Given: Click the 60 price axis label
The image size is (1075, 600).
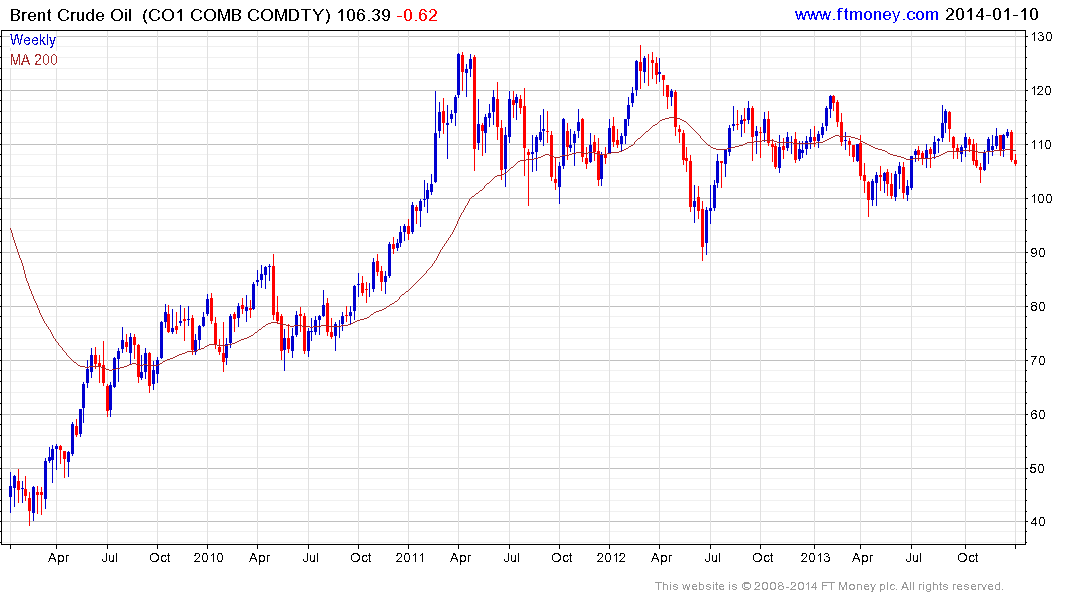Looking at the screenshot, I should [x=1038, y=414].
